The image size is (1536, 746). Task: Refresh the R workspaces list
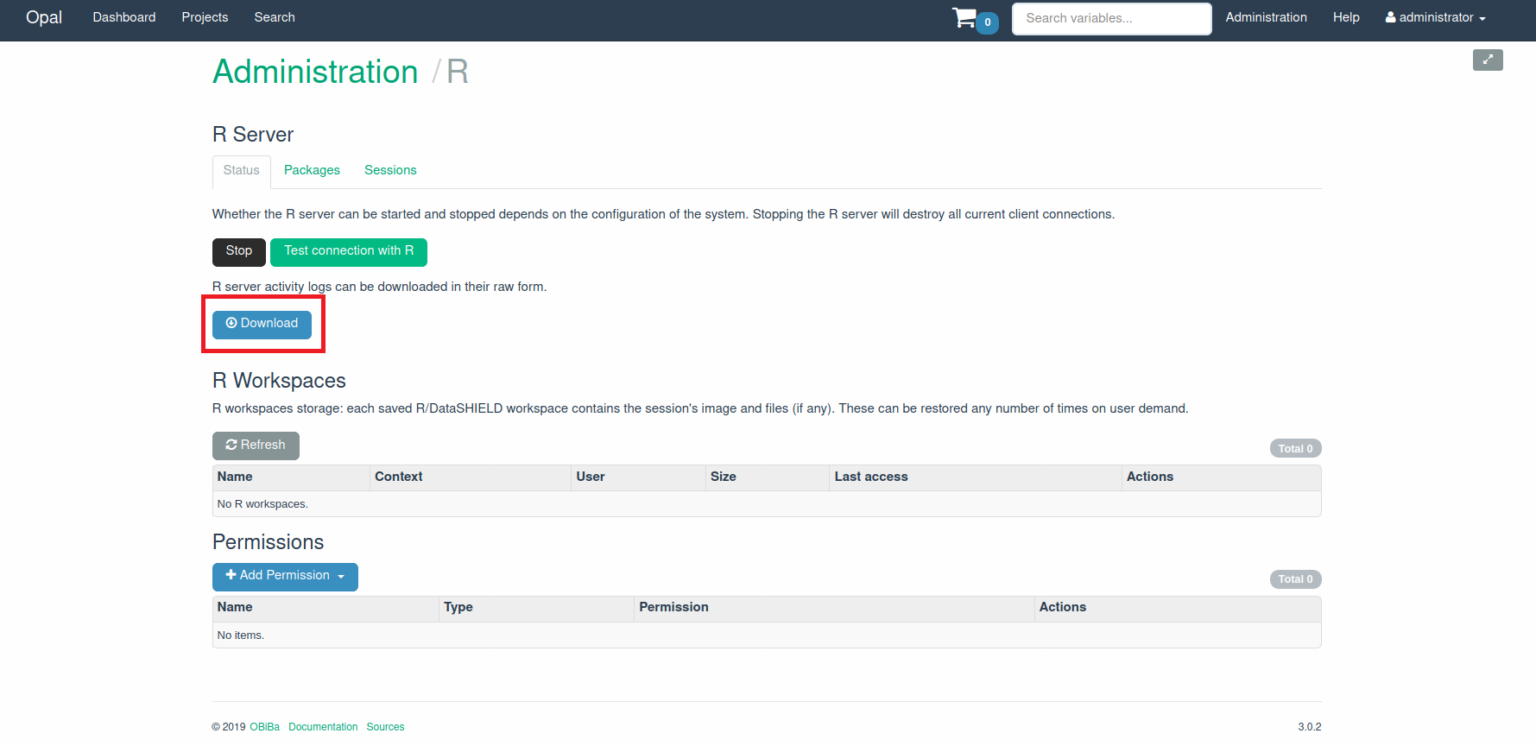pos(256,446)
